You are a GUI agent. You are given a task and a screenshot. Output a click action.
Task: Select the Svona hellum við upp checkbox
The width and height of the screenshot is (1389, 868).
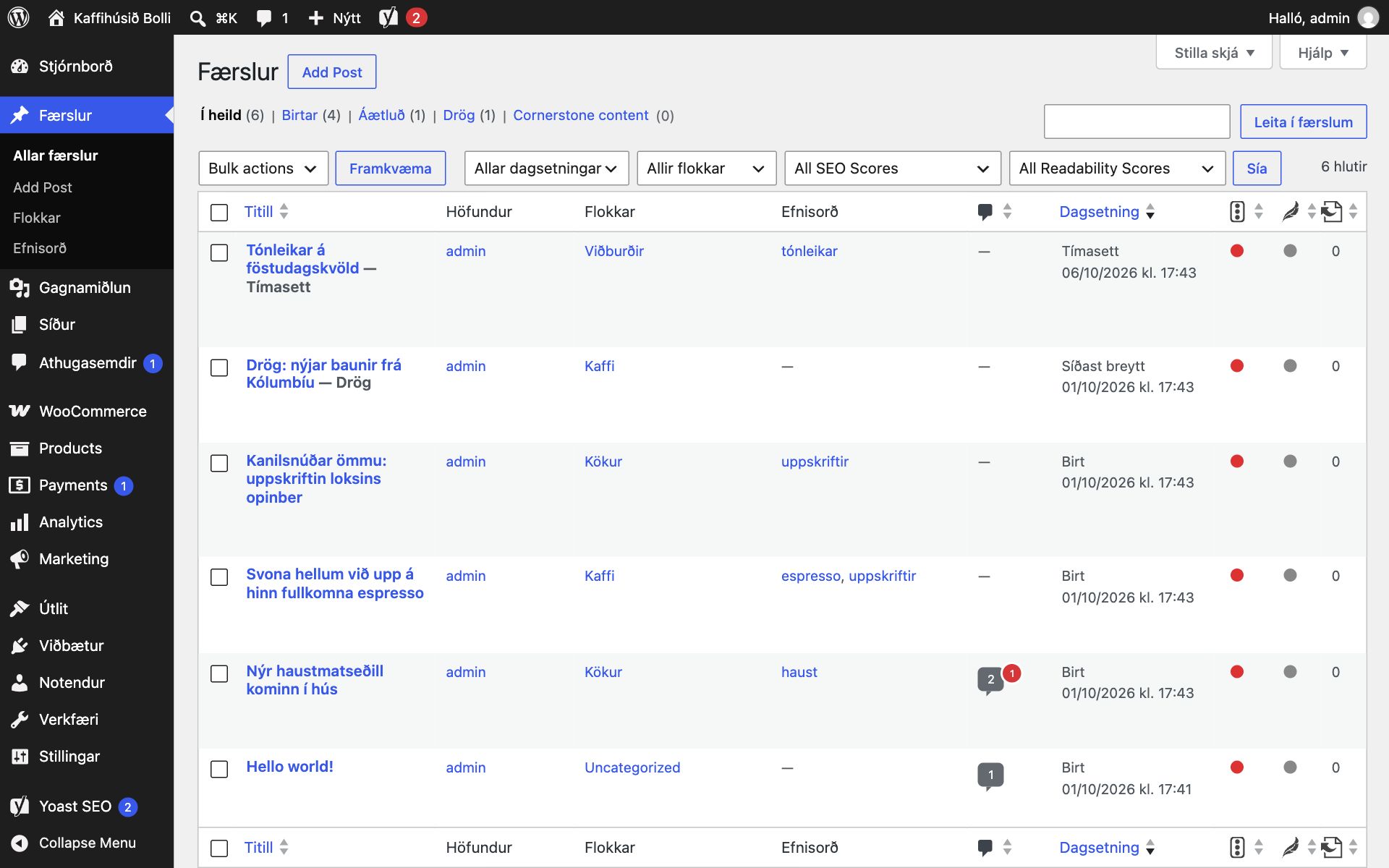(219, 577)
